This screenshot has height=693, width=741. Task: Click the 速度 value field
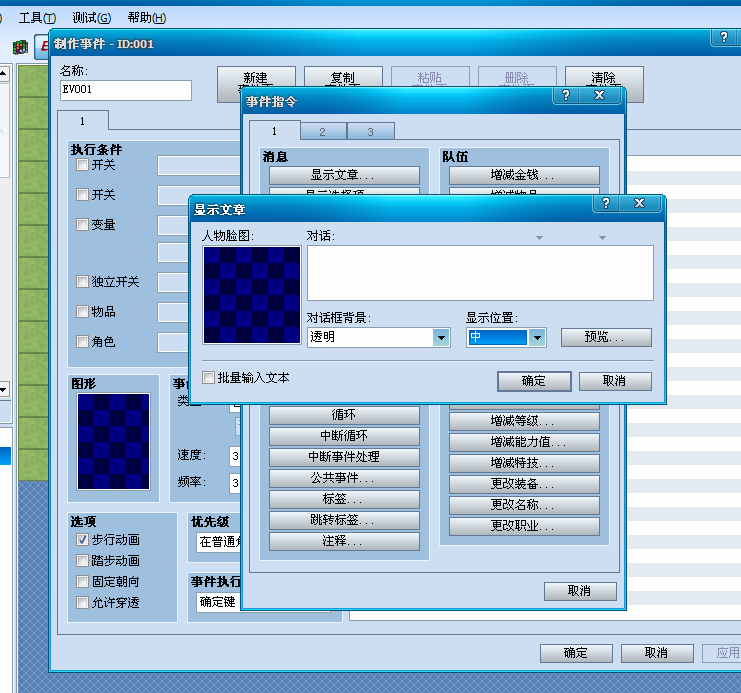tap(235, 456)
